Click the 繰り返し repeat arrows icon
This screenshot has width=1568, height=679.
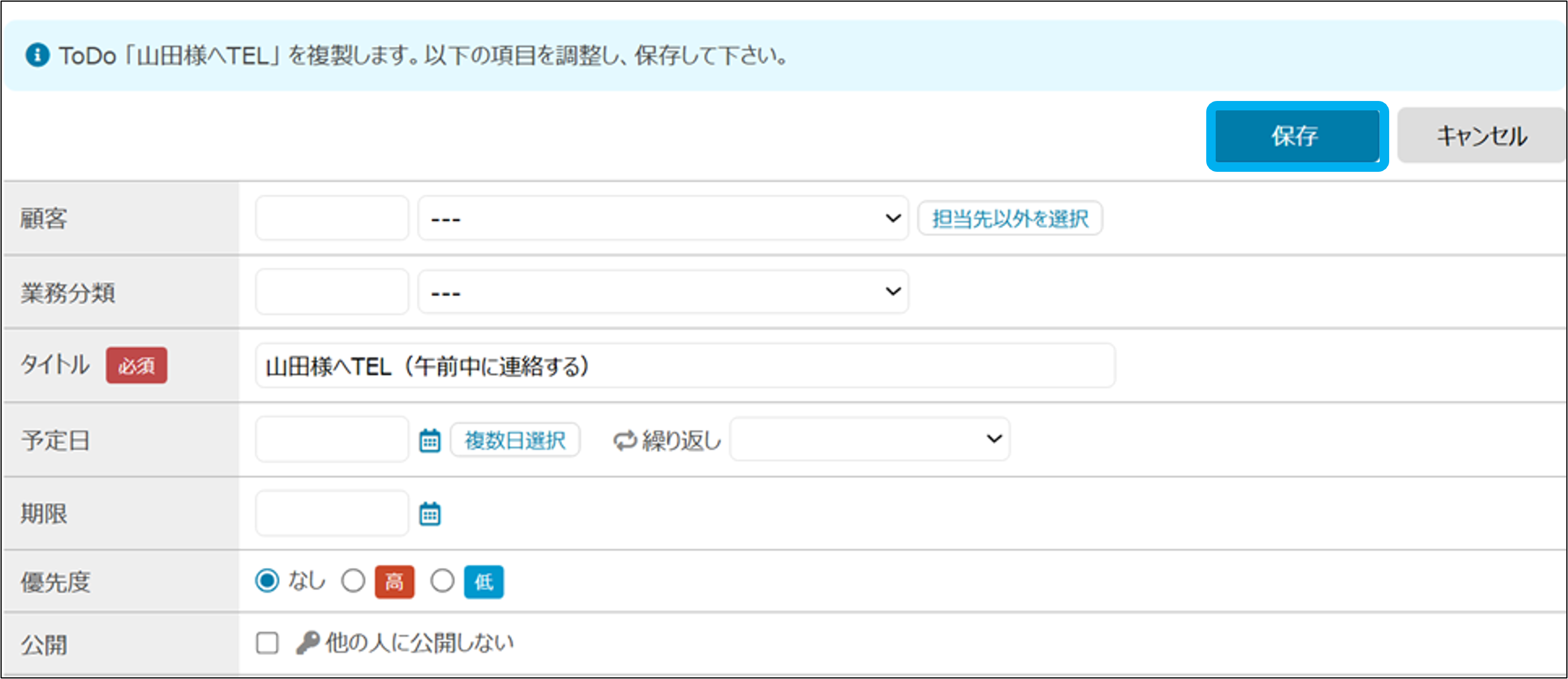click(x=624, y=440)
